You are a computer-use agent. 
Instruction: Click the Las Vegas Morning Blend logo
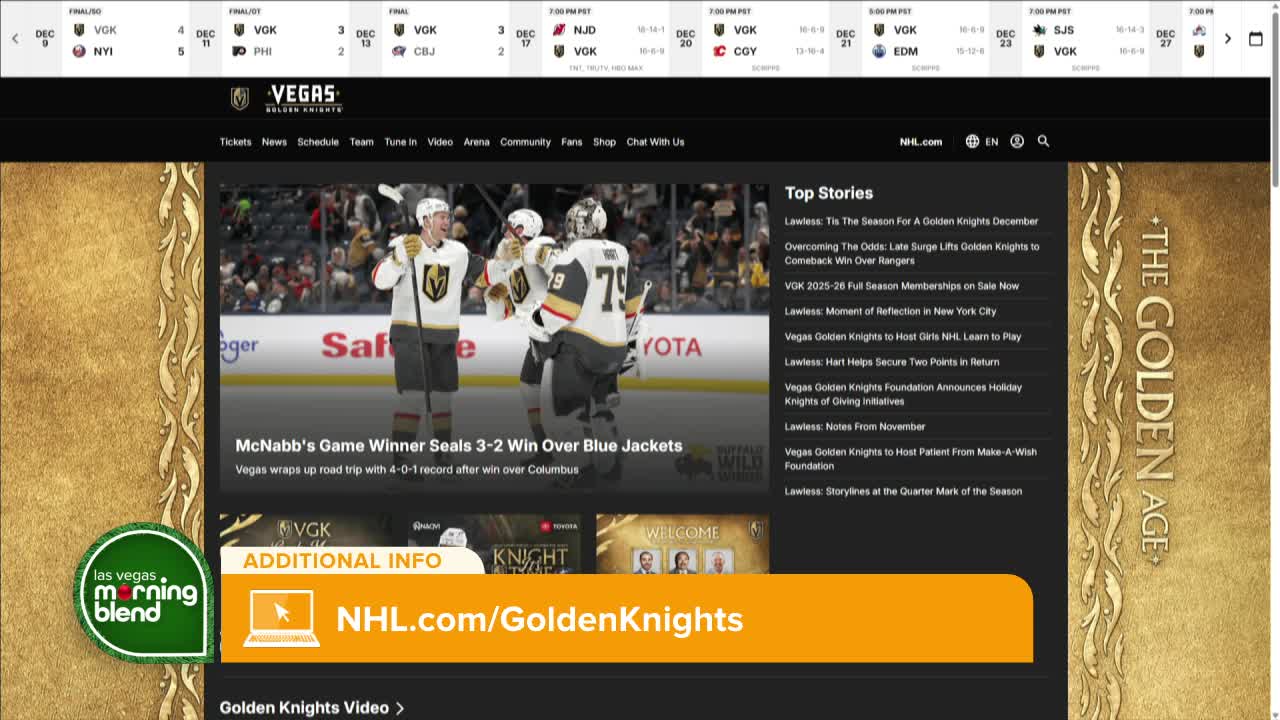[x=144, y=594]
